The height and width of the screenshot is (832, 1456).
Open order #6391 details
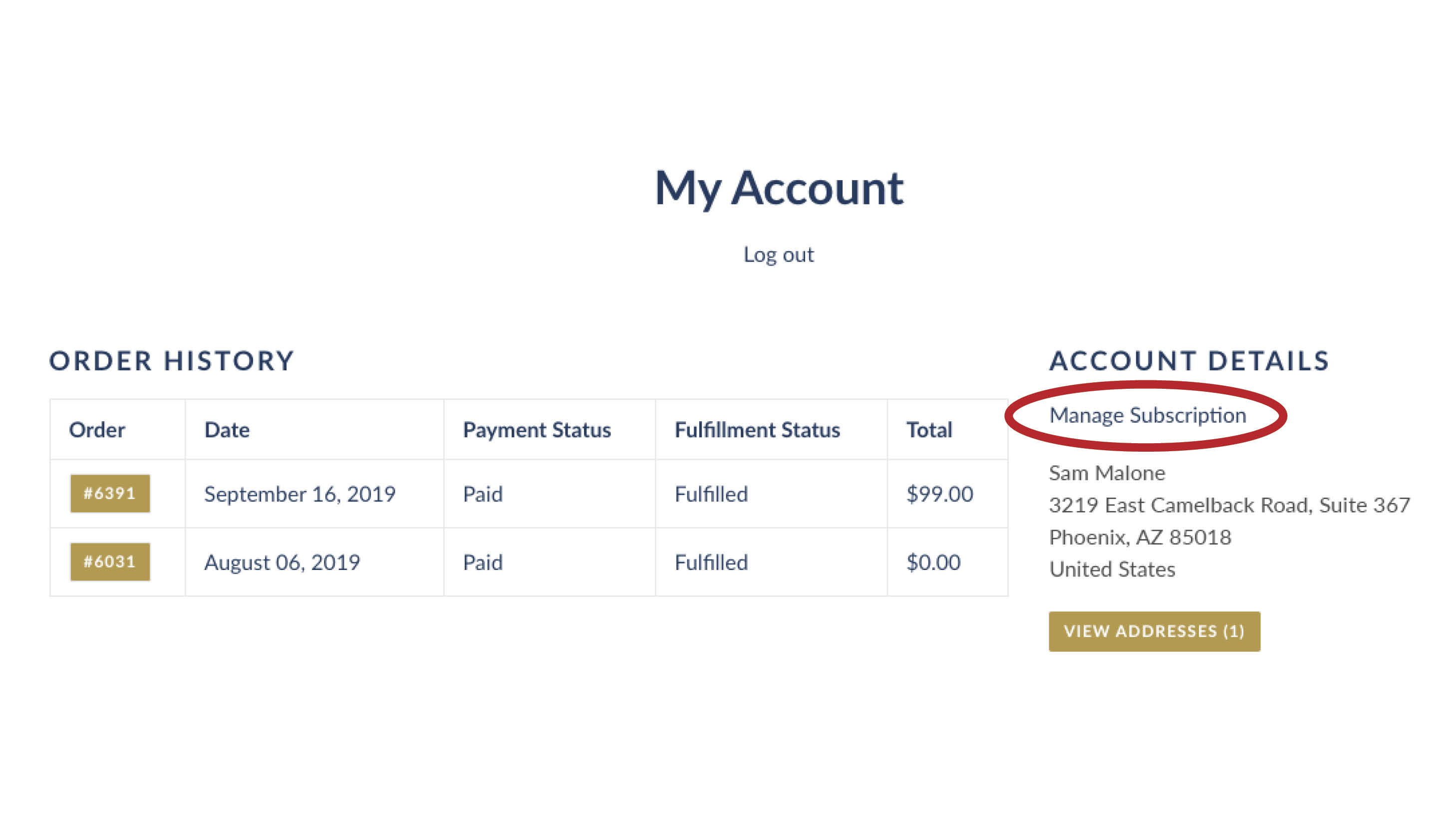tap(110, 494)
